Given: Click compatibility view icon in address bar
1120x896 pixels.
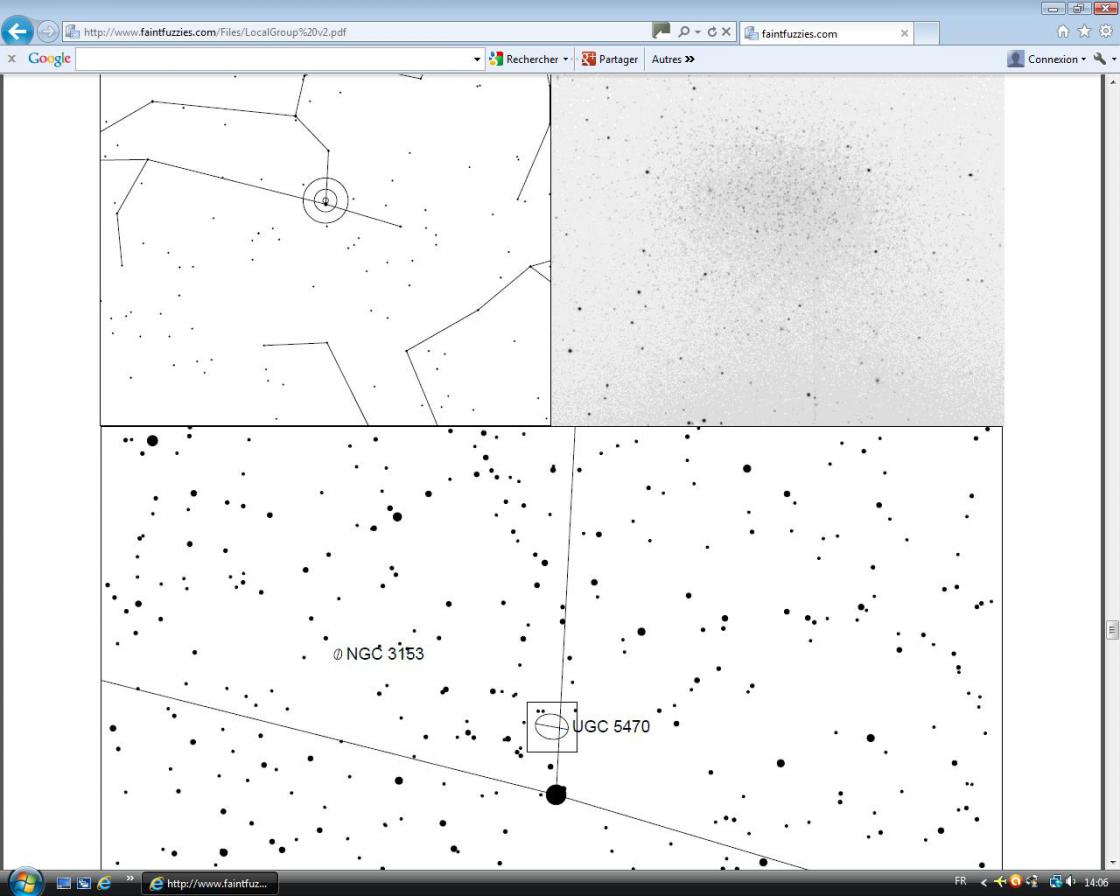Looking at the screenshot, I should (661, 31).
